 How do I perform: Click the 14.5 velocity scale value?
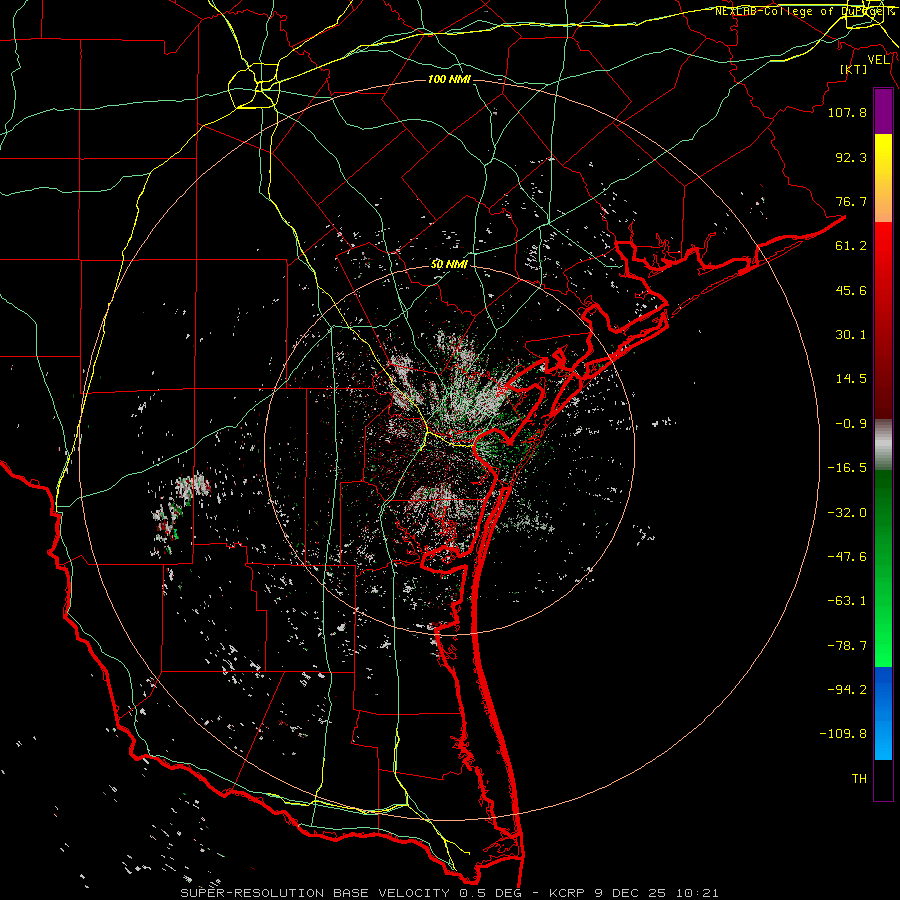[x=851, y=379]
